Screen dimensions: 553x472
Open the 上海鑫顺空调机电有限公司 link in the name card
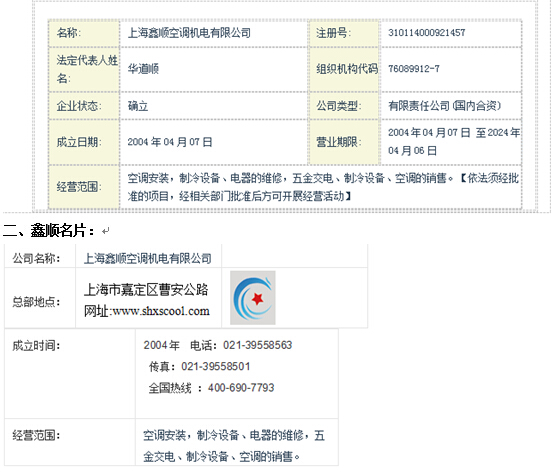coord(147,259)
